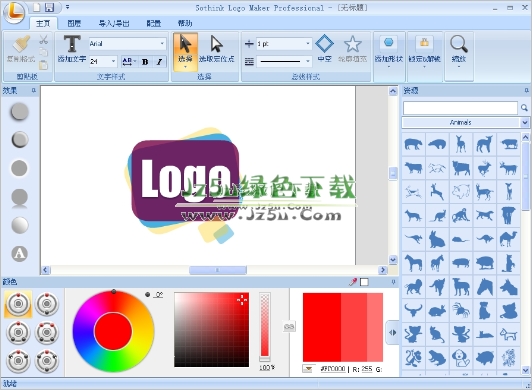
Task: Expand the quick access toolbar customize arrow
Action: click(x=67, y=7)
